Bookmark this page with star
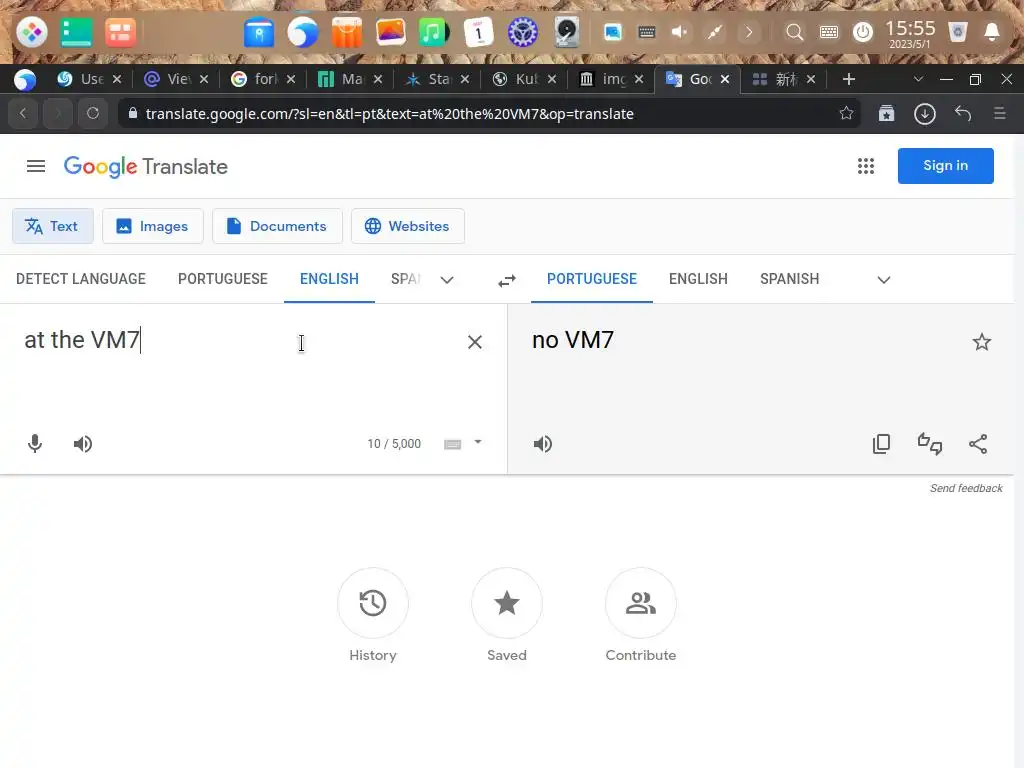 (x=846, y=113)
